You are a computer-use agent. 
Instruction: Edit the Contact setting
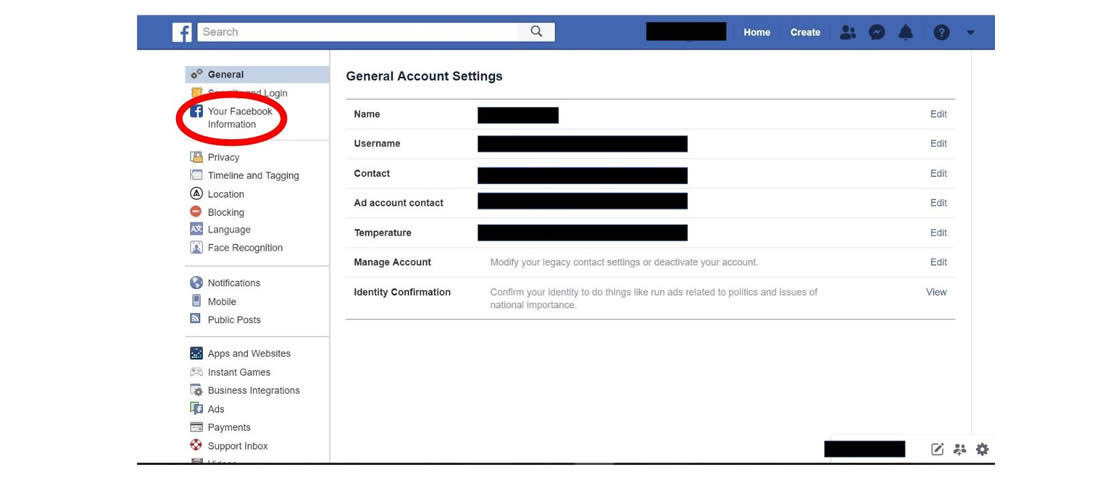[939, 173]
